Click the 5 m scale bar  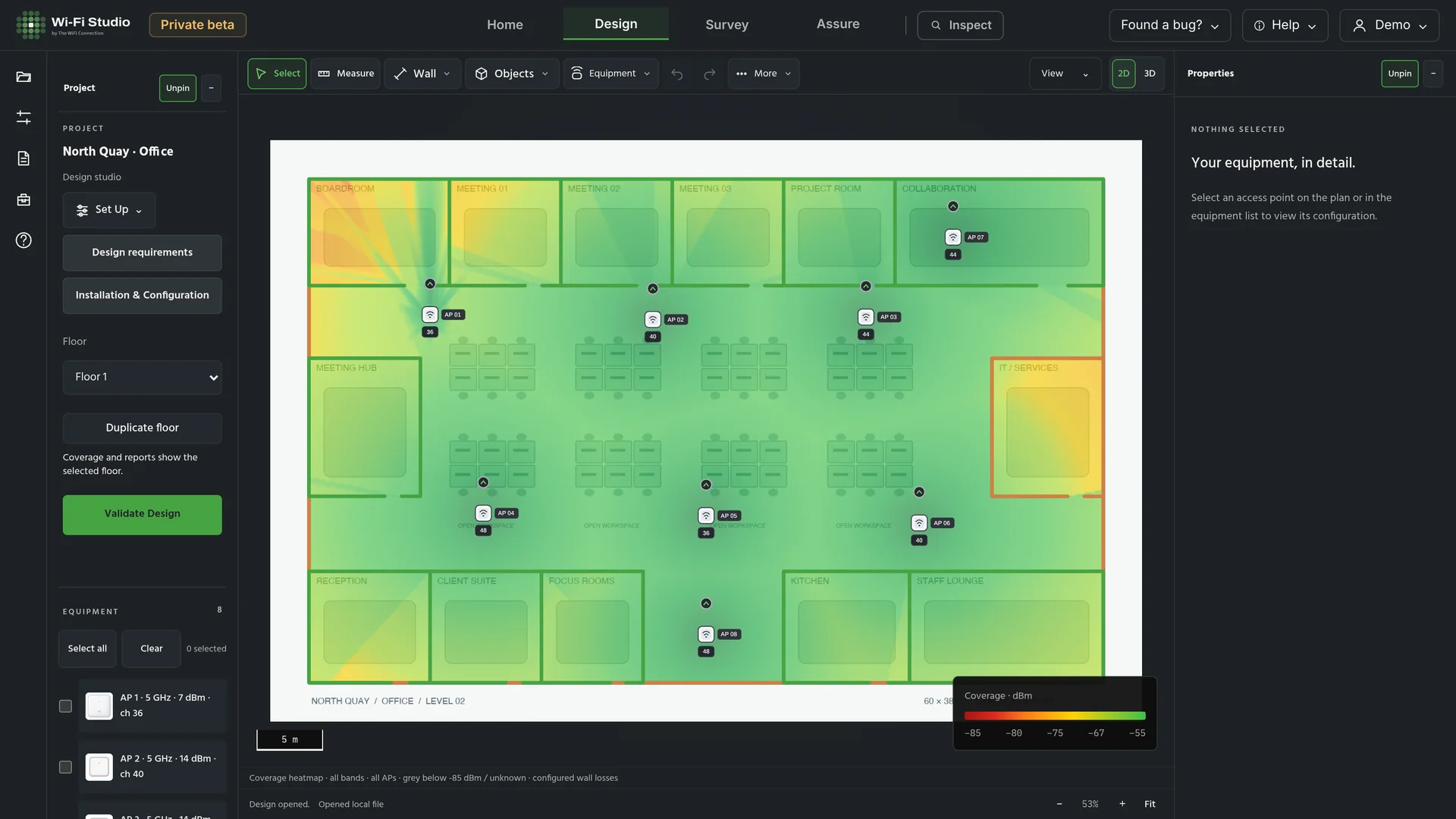290,740
